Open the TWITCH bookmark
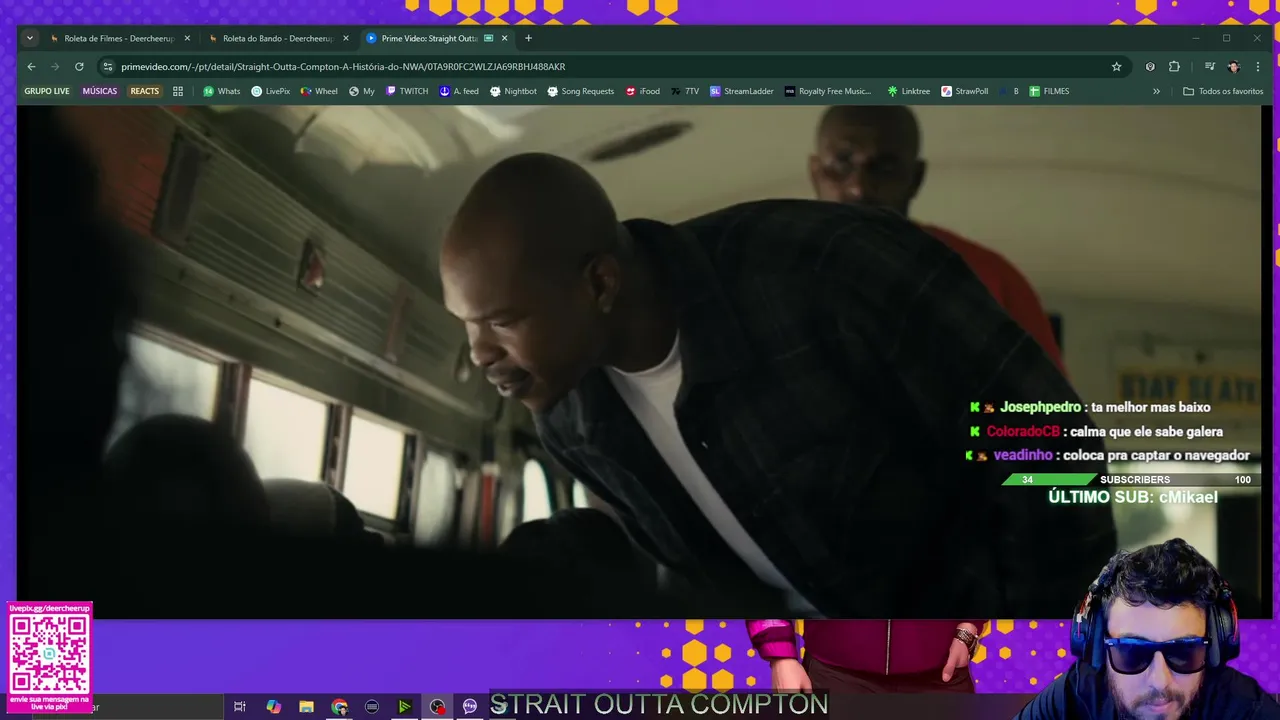This screenshot has height=720, width=1280. tap(407, 91)
